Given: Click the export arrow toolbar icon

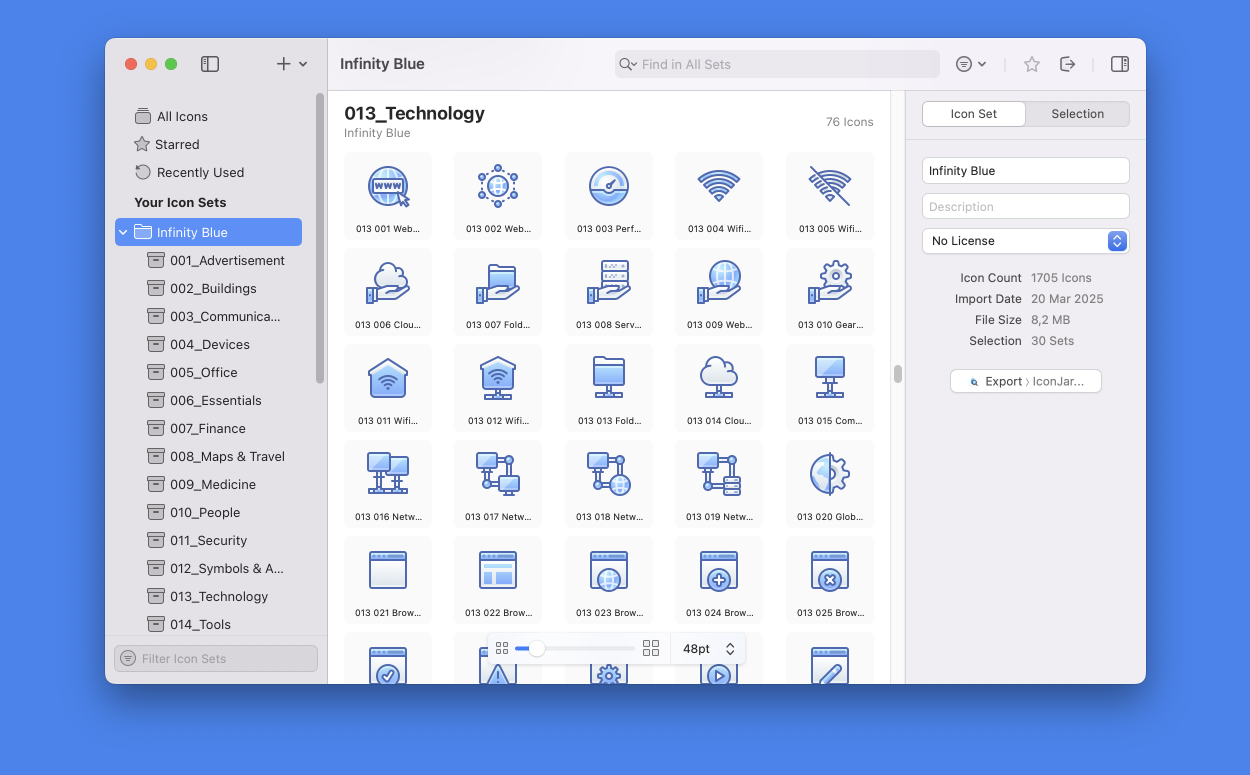Looking at the screenshot, I should click(1068, 64).
